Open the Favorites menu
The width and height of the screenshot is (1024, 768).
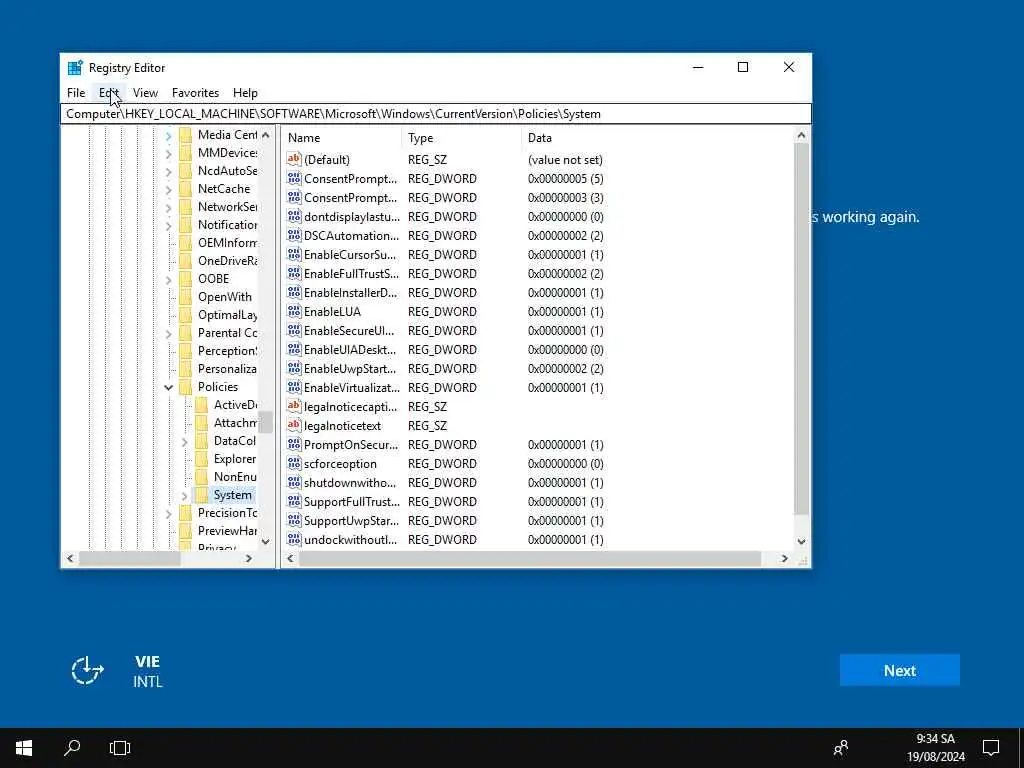[195, 93]
